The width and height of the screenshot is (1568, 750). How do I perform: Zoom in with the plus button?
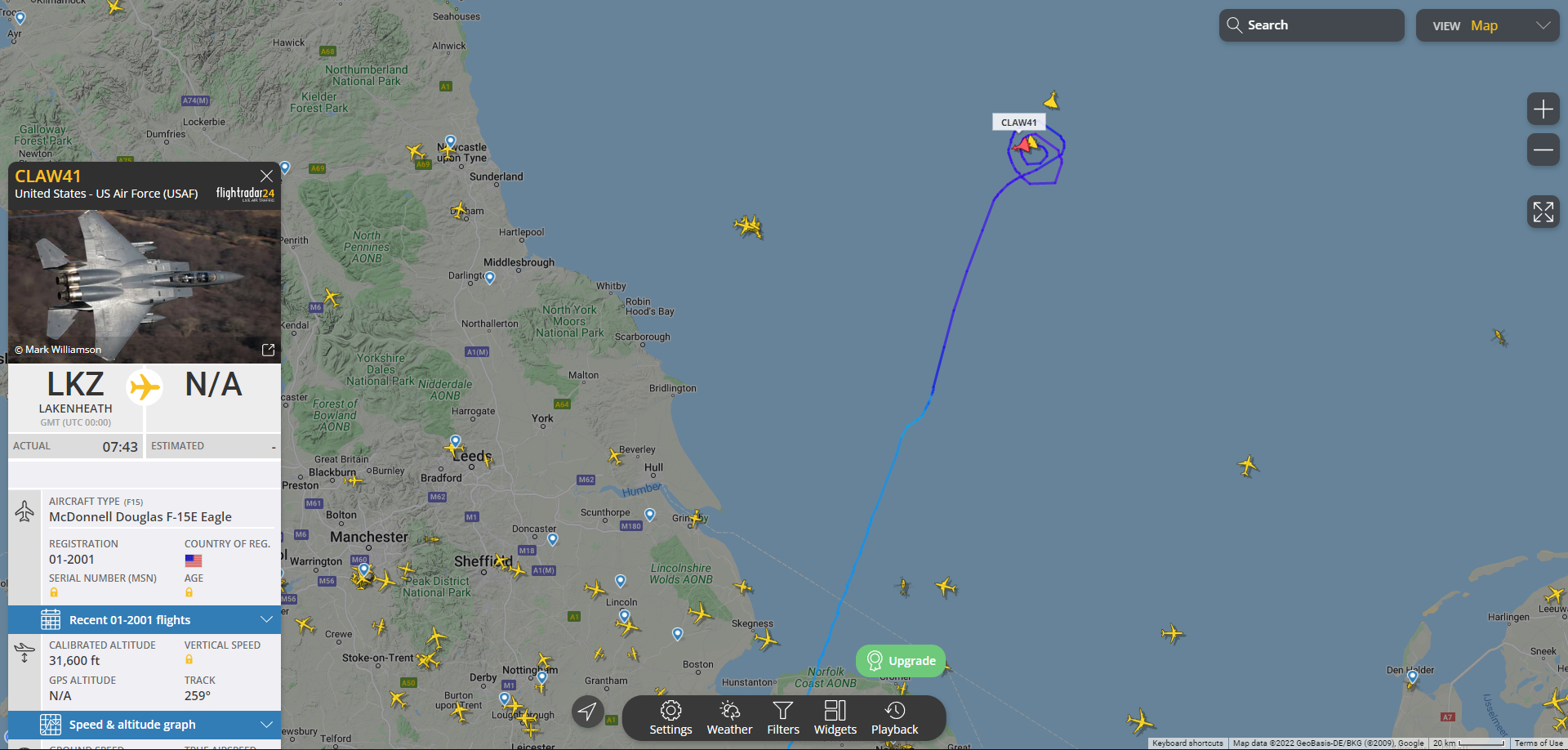click(x=1543, y=109)
